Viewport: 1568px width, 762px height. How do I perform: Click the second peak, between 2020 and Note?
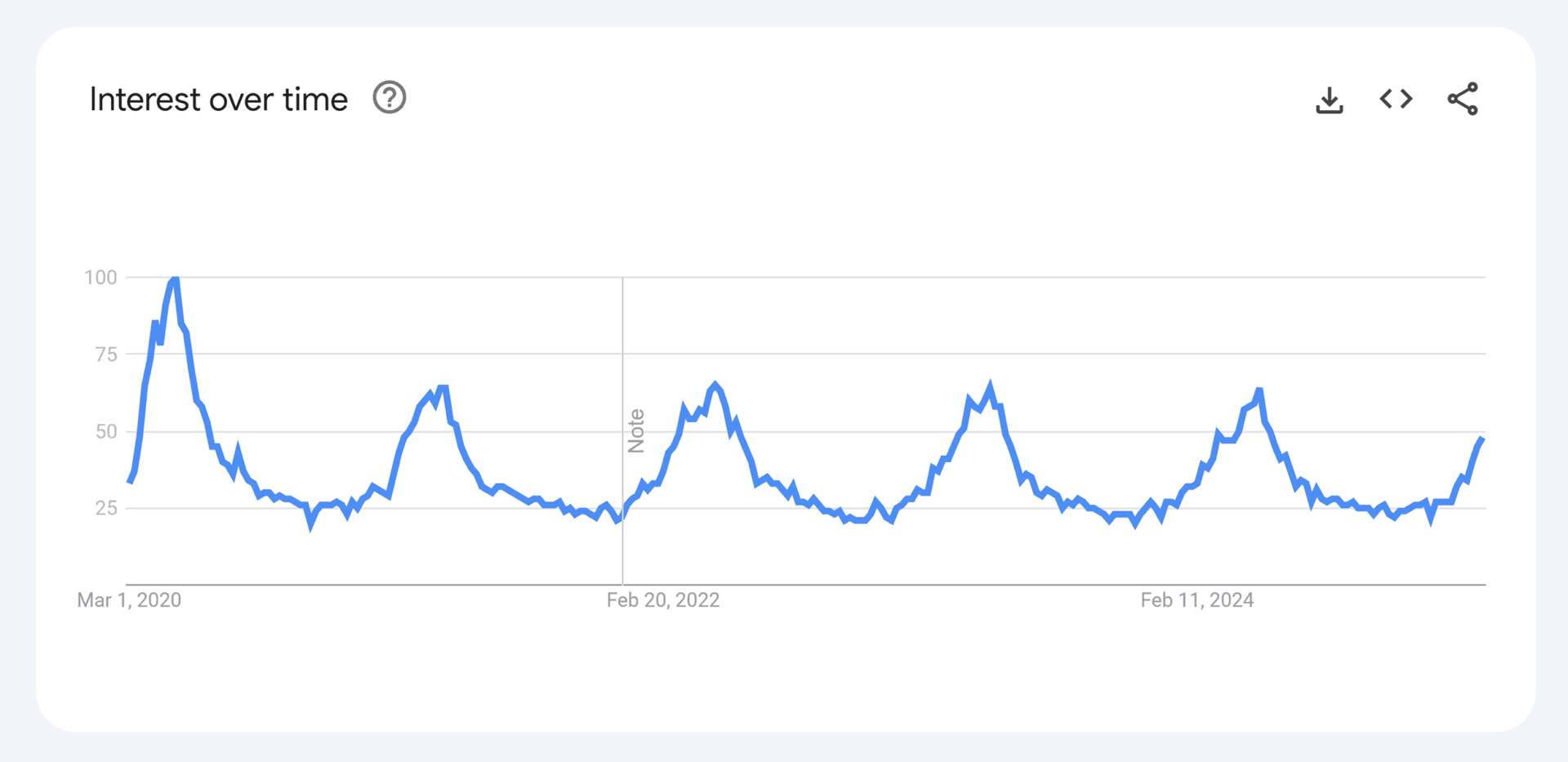click(443, 388)
